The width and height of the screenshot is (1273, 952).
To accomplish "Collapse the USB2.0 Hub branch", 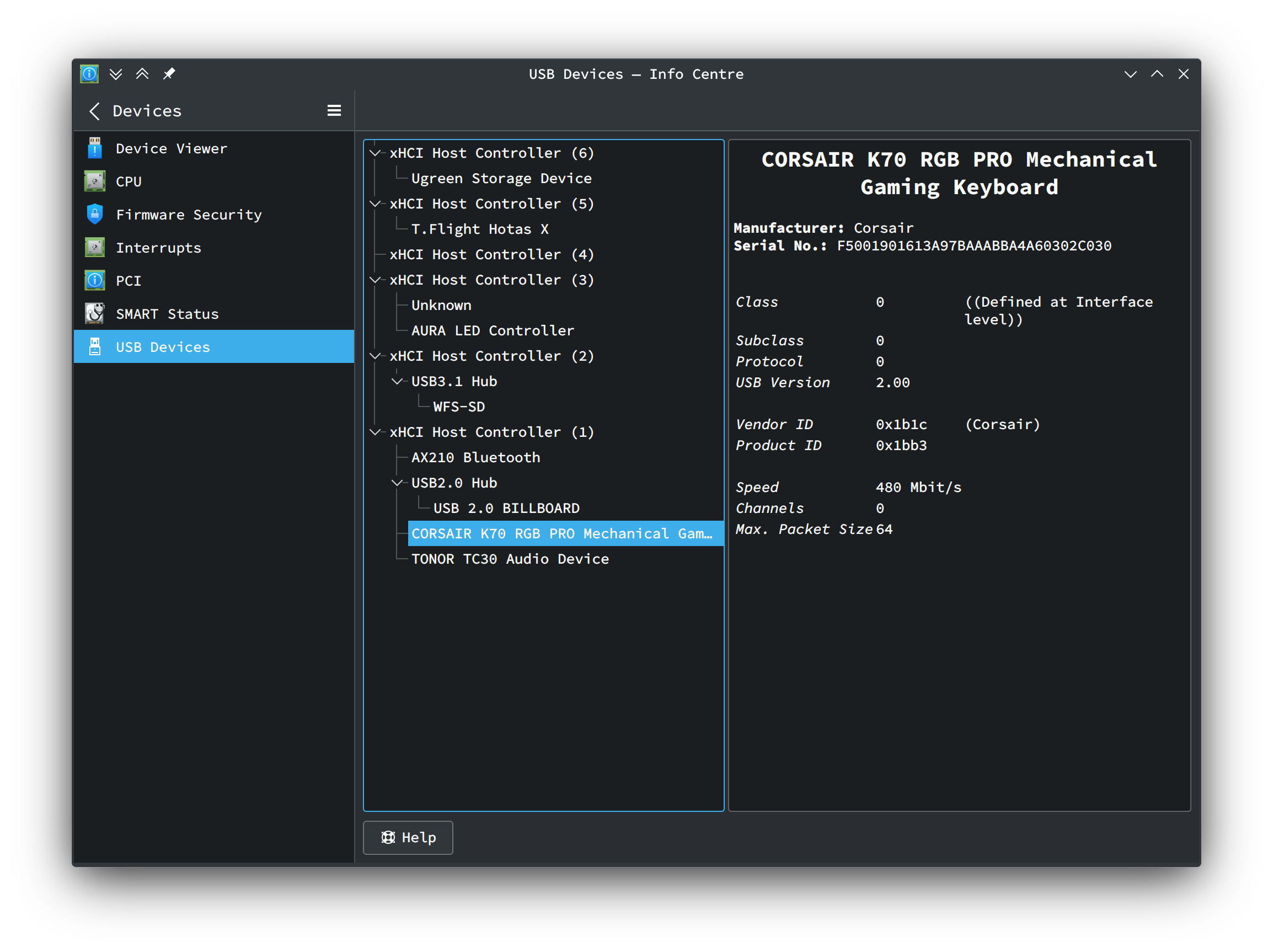I will 397,482.
